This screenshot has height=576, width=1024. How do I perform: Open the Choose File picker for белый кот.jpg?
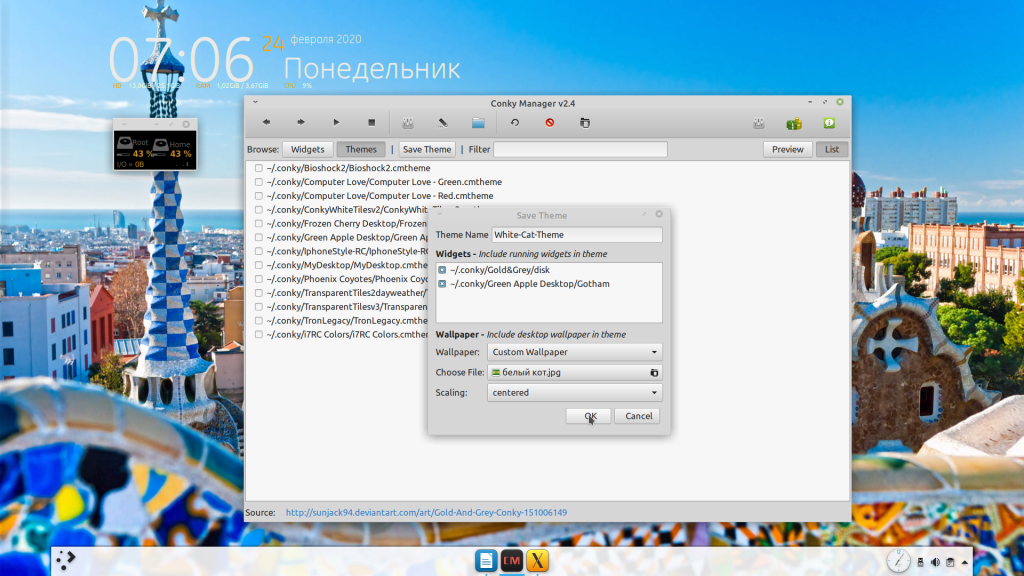click(575, 372)
